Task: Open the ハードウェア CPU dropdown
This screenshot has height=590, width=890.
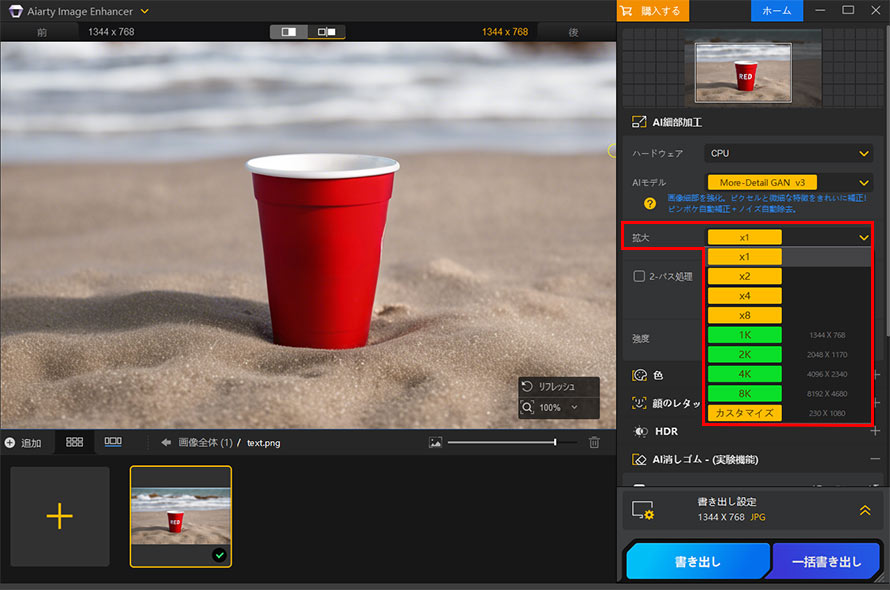Action: click(789, 153)
